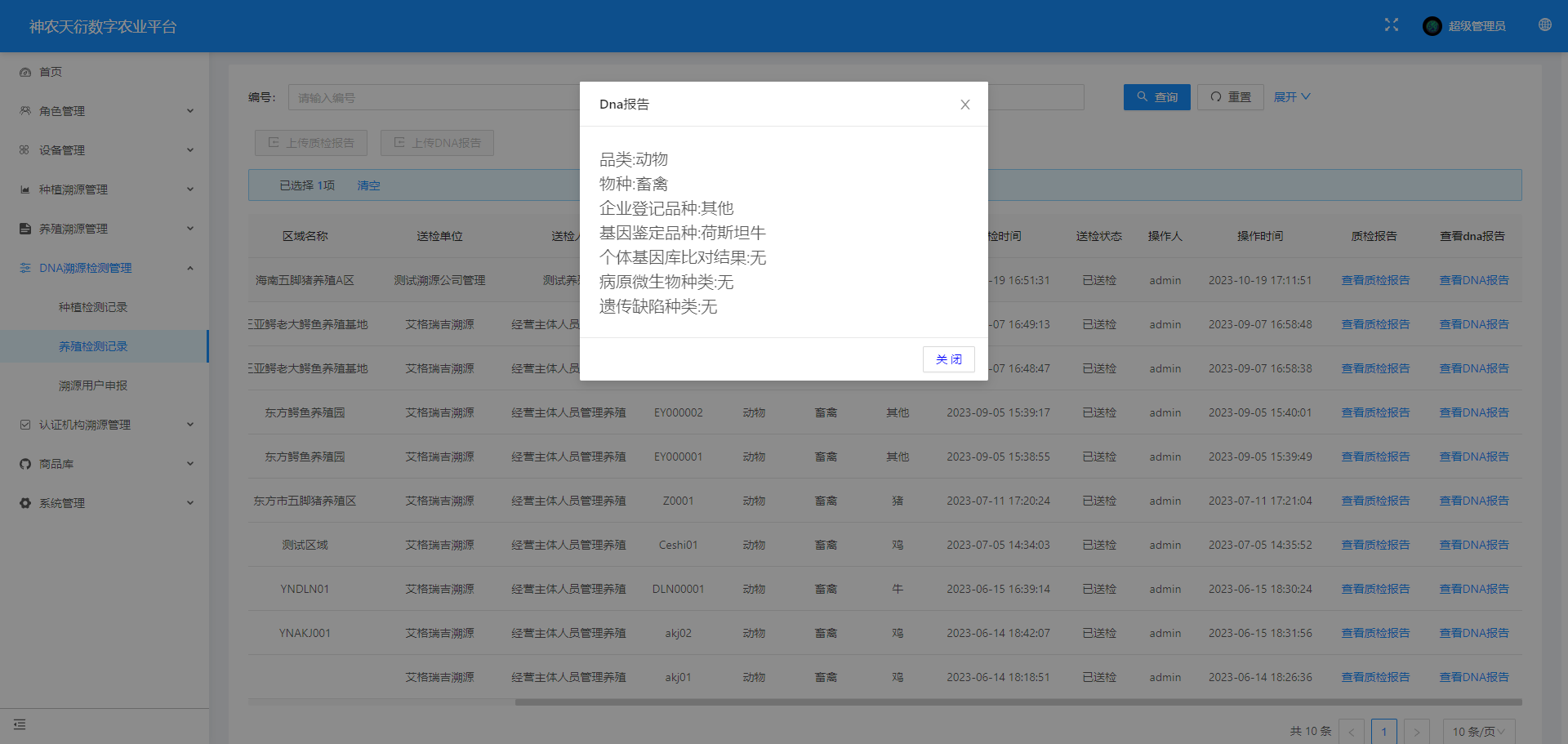
Task: Clear selection with the 清空 link
Action: pyautogui.click(x=368, y=185)
